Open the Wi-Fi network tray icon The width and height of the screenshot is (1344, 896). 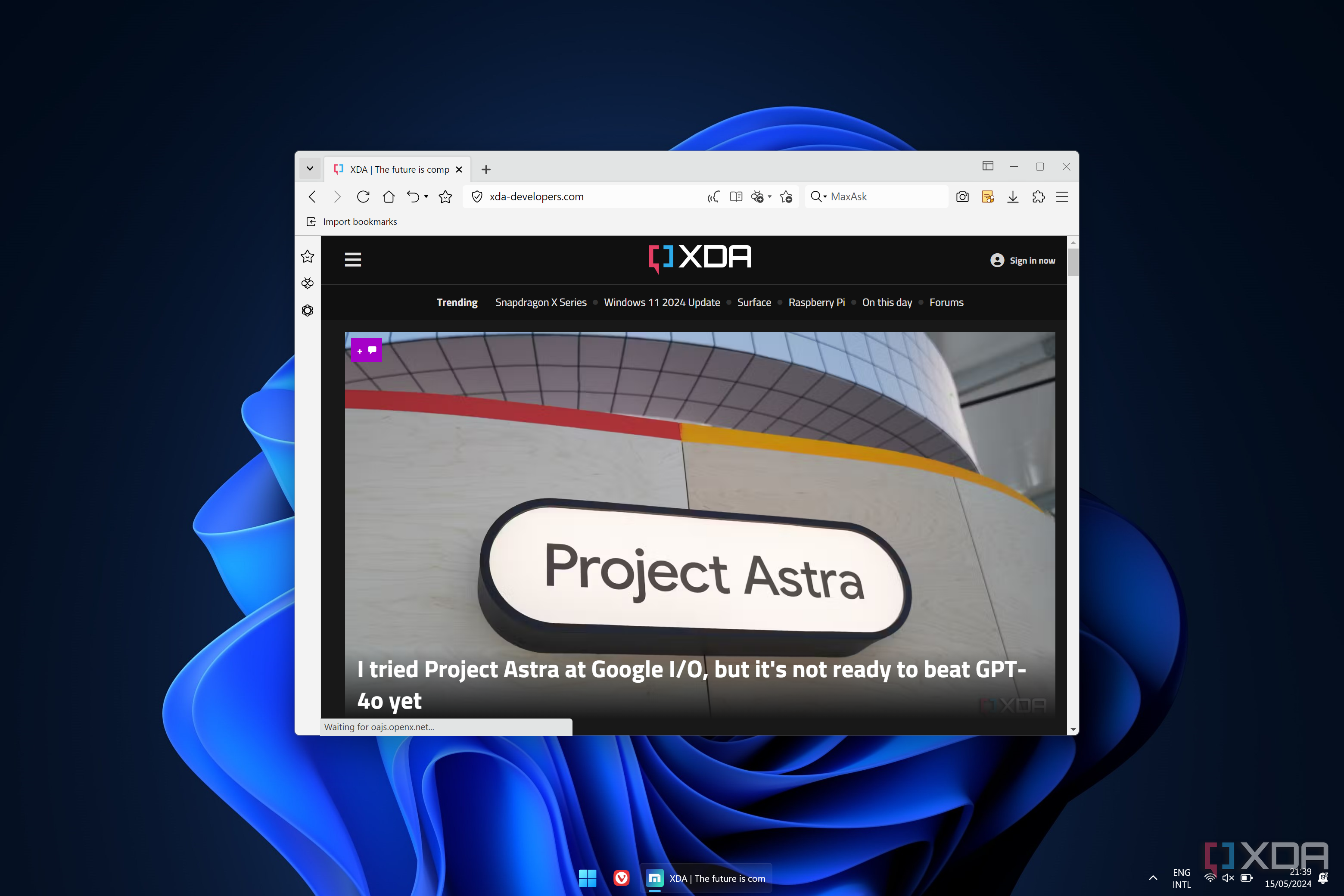click(1210, 878)
